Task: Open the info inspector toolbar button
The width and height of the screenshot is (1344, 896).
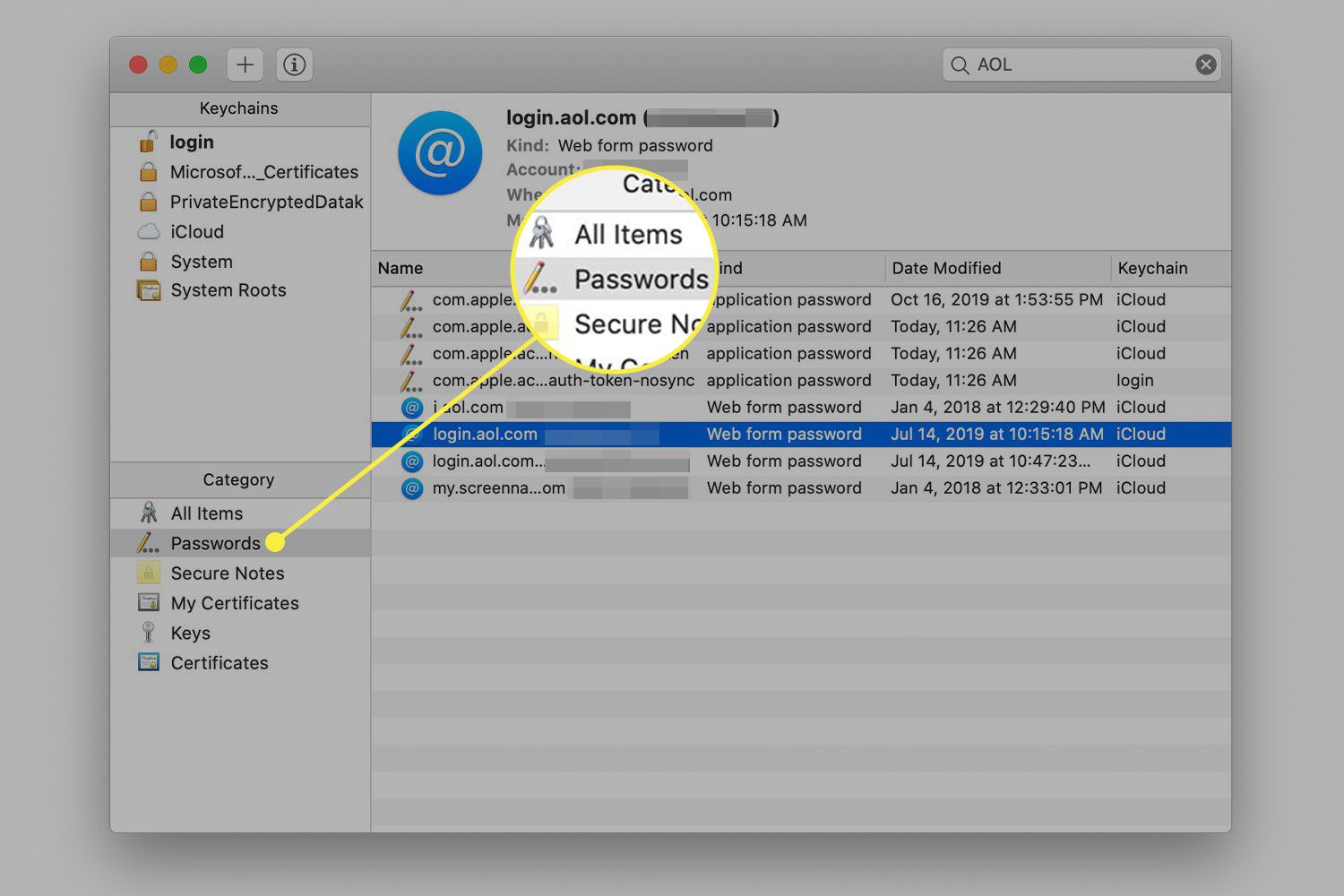Action: click(294, 65)
